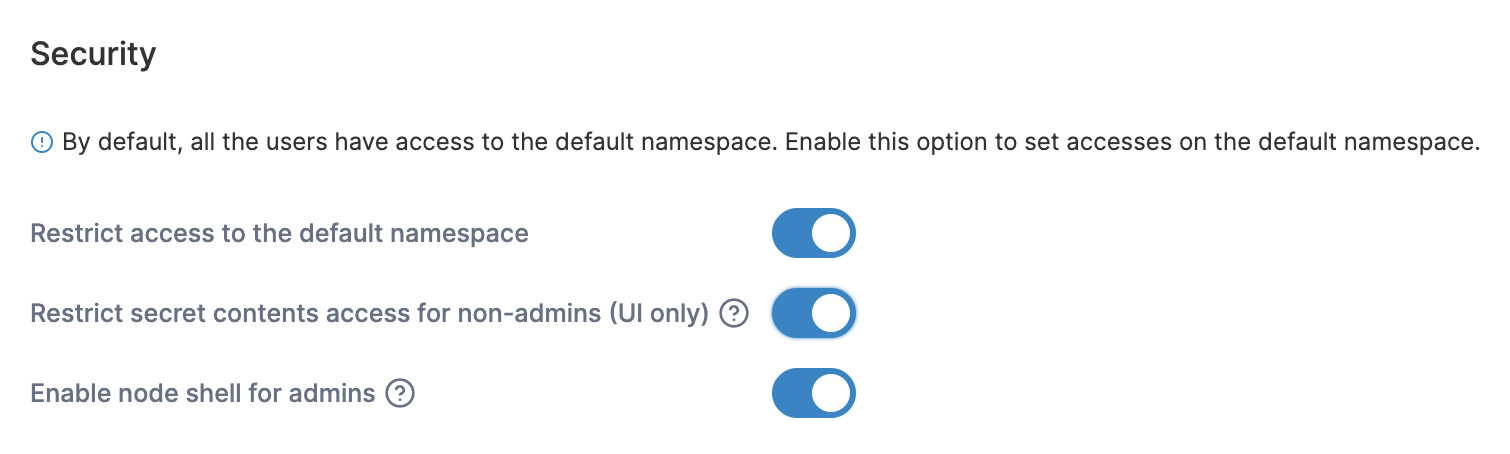Click the sentence starting 'By default, all the users'
Viewport: 1510px width, 454px height.
click(x=419, y=143)
